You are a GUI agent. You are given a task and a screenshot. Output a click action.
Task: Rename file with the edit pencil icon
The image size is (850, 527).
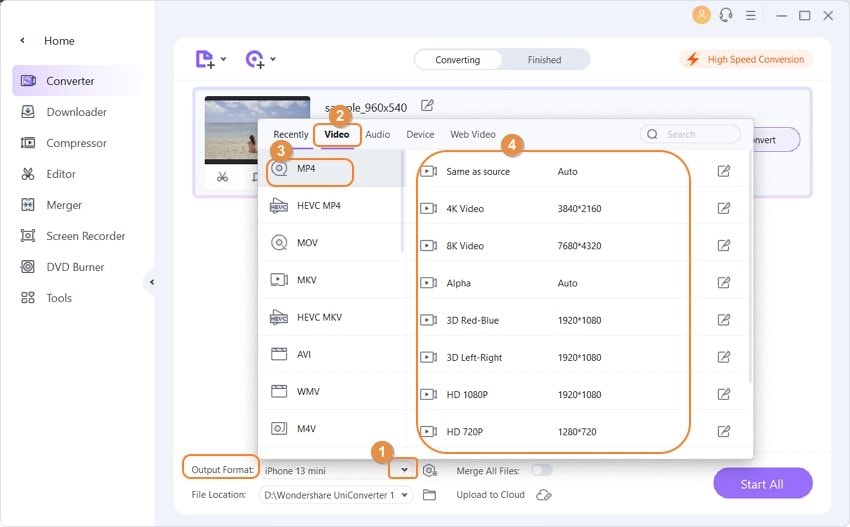click(427, 105)
